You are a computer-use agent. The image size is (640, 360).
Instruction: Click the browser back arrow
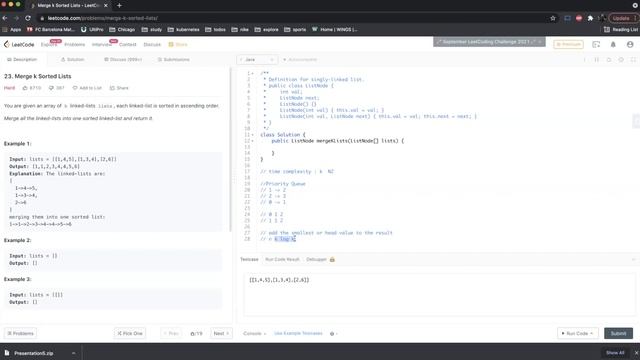tap(5, 18)
